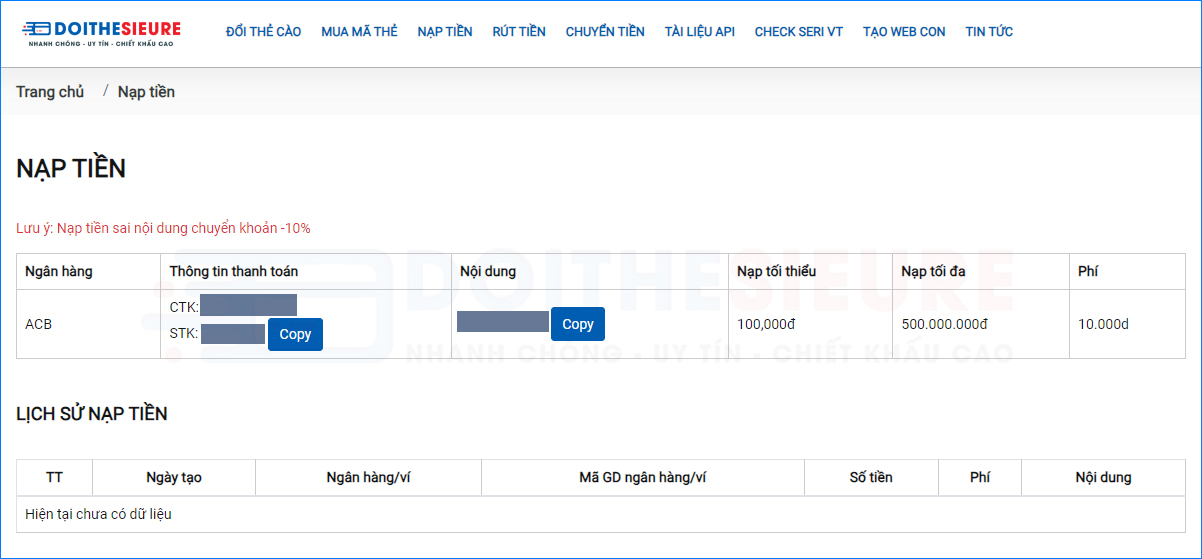Image resolution: width=1202 pixels, height=559 pixels.
Task: Copy the Nội dung transfer content
Action: coord(577,324)
